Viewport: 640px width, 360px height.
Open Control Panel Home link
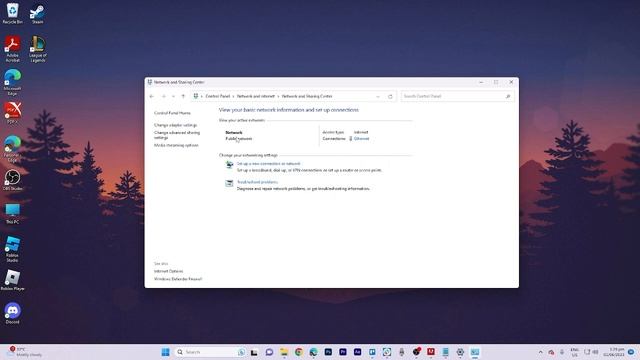pyautogui.click(x=172, y=113)
